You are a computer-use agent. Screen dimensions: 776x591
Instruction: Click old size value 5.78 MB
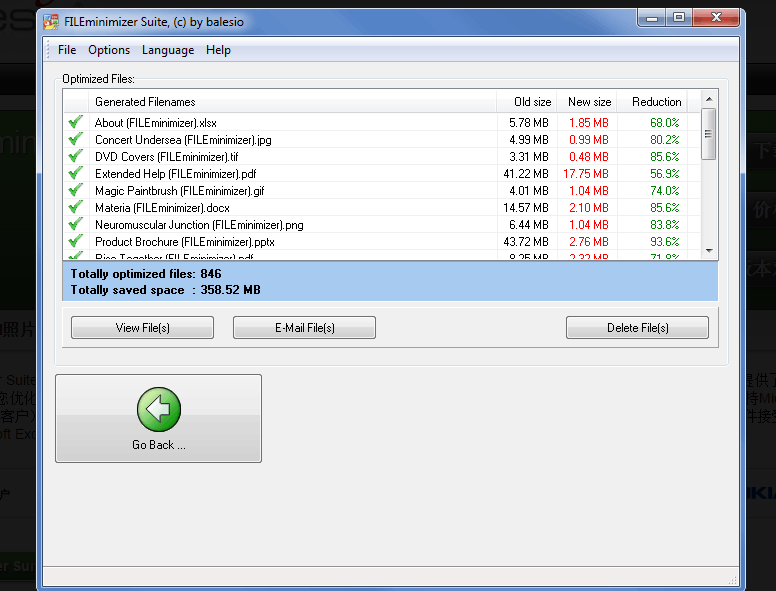(529, 123)
